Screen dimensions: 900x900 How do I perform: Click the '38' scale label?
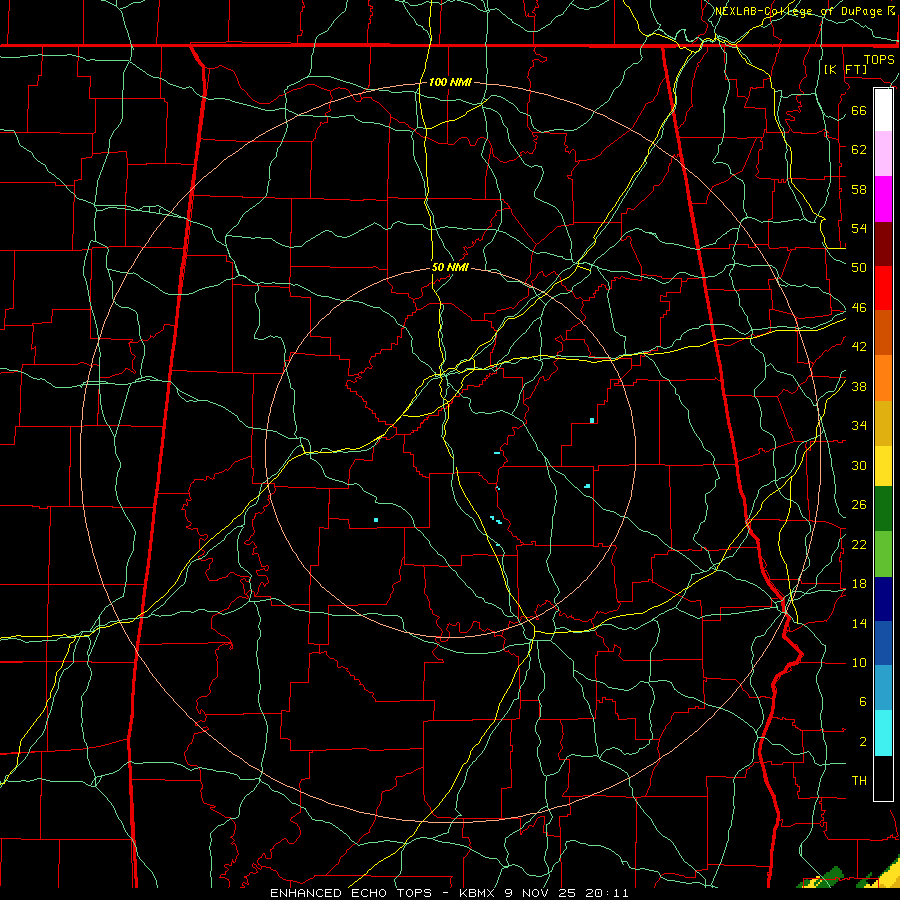coord(859,386)
